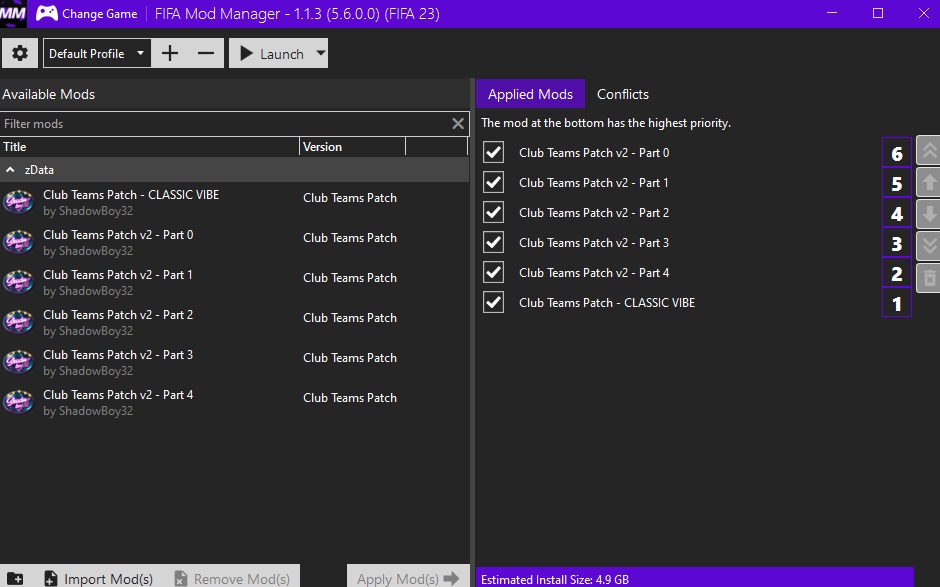Viewport: 940px width, 587px height.
Task: Move mod to bottom with double down arrow
Action: tap(929, 245)
